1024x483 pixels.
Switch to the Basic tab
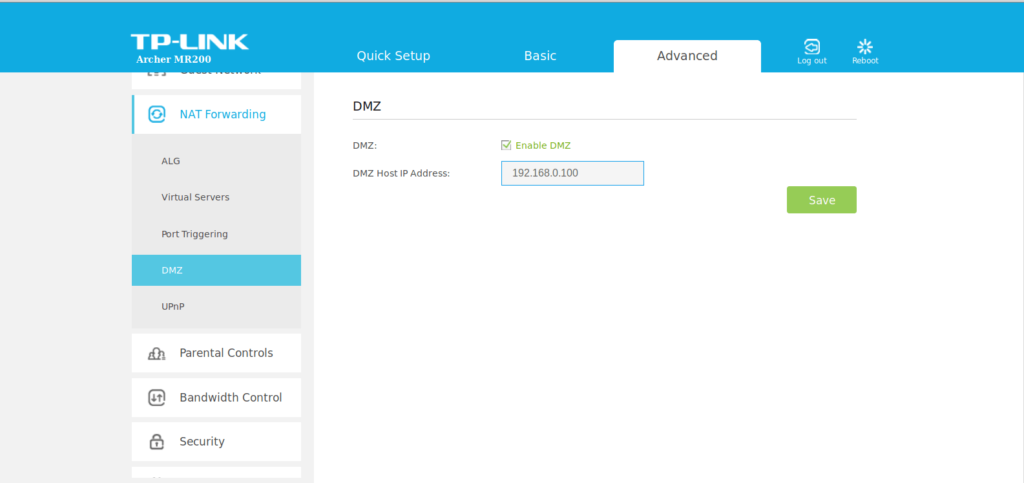(540, 56)
